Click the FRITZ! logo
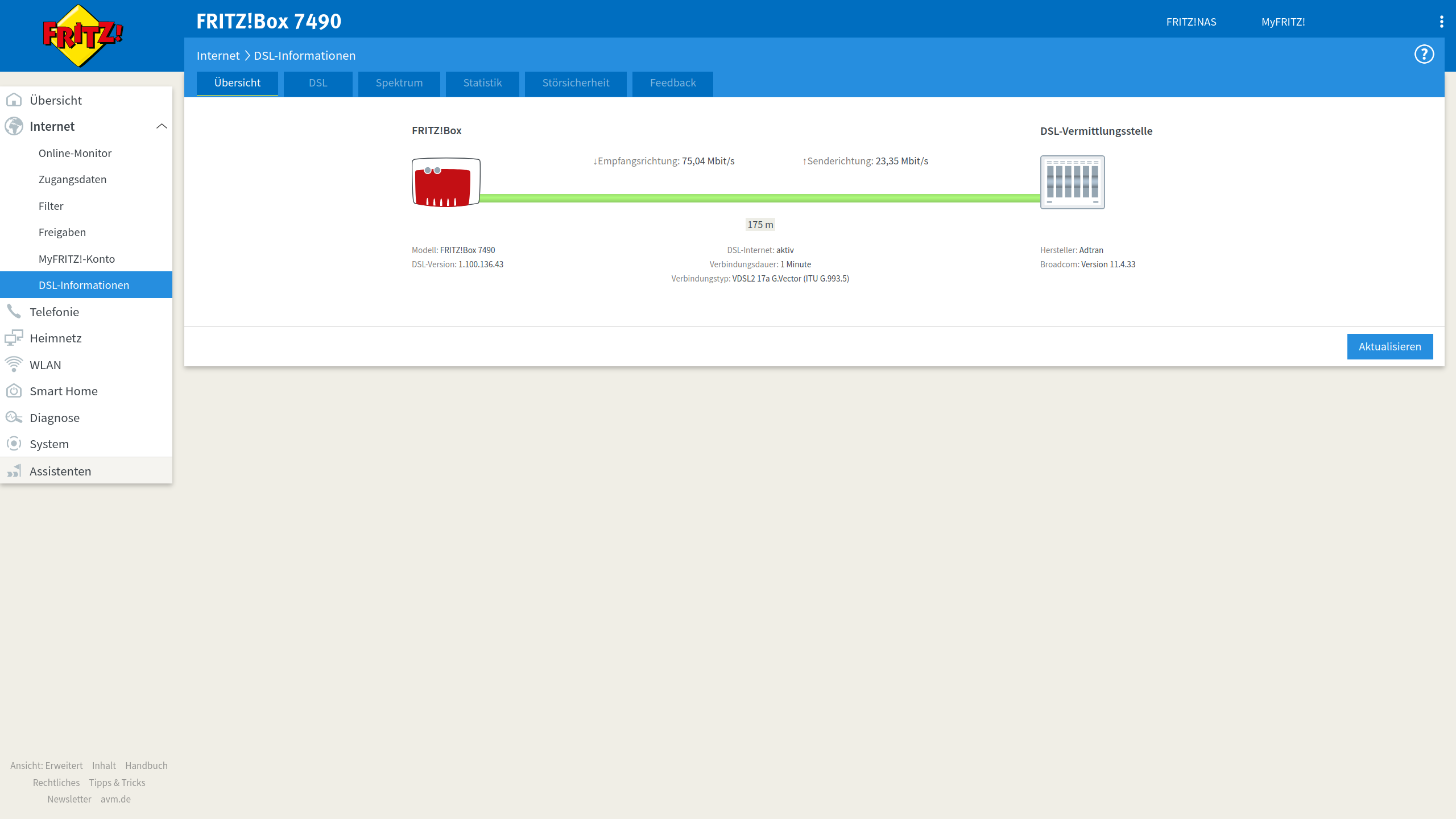Image resolution: width=1456 pixels, height=819 pixels. 83,36
